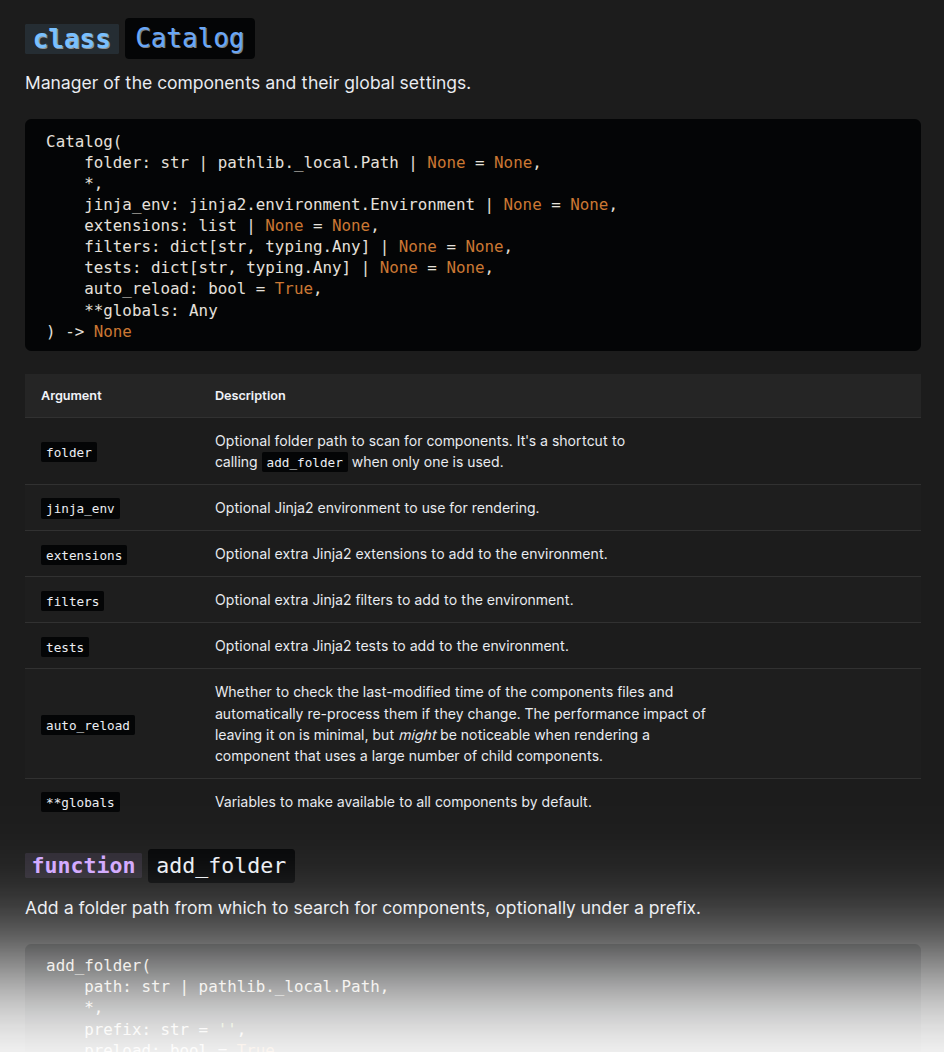Click the blue "class" badge
Viewport: 944px width, 1052px height.
(72, 39)
